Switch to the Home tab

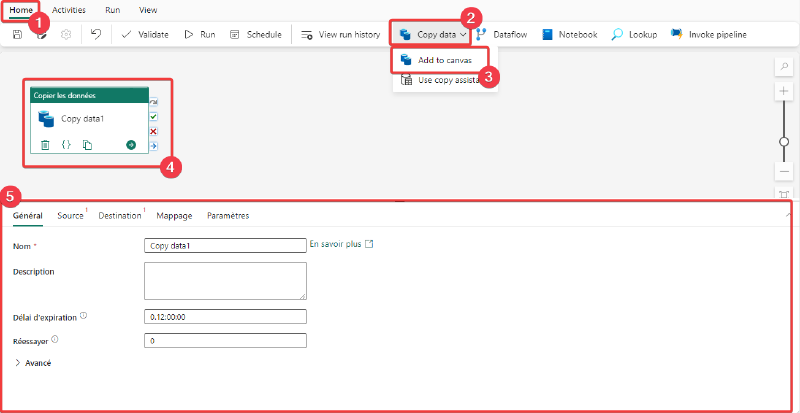[21, 10]
